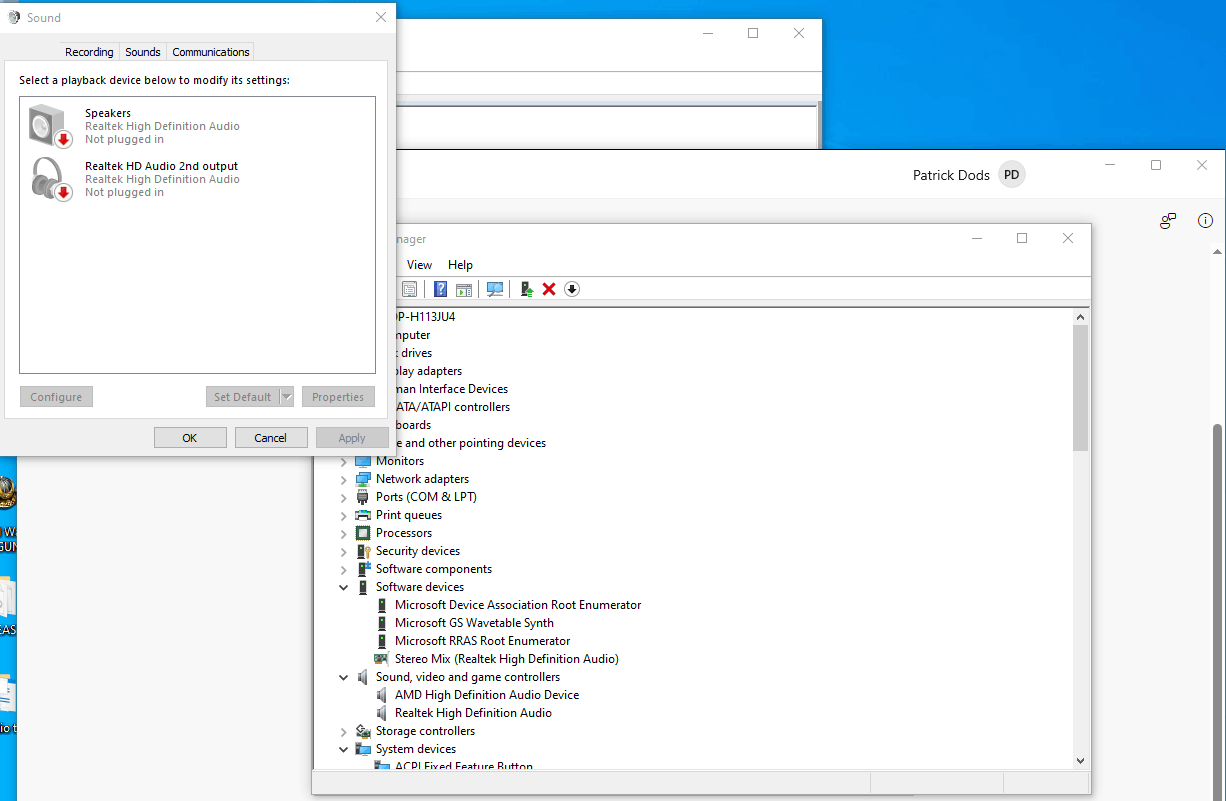Open the Communications tab
1226x801 pixels.
pyautogui.click(x=211, y=52)
